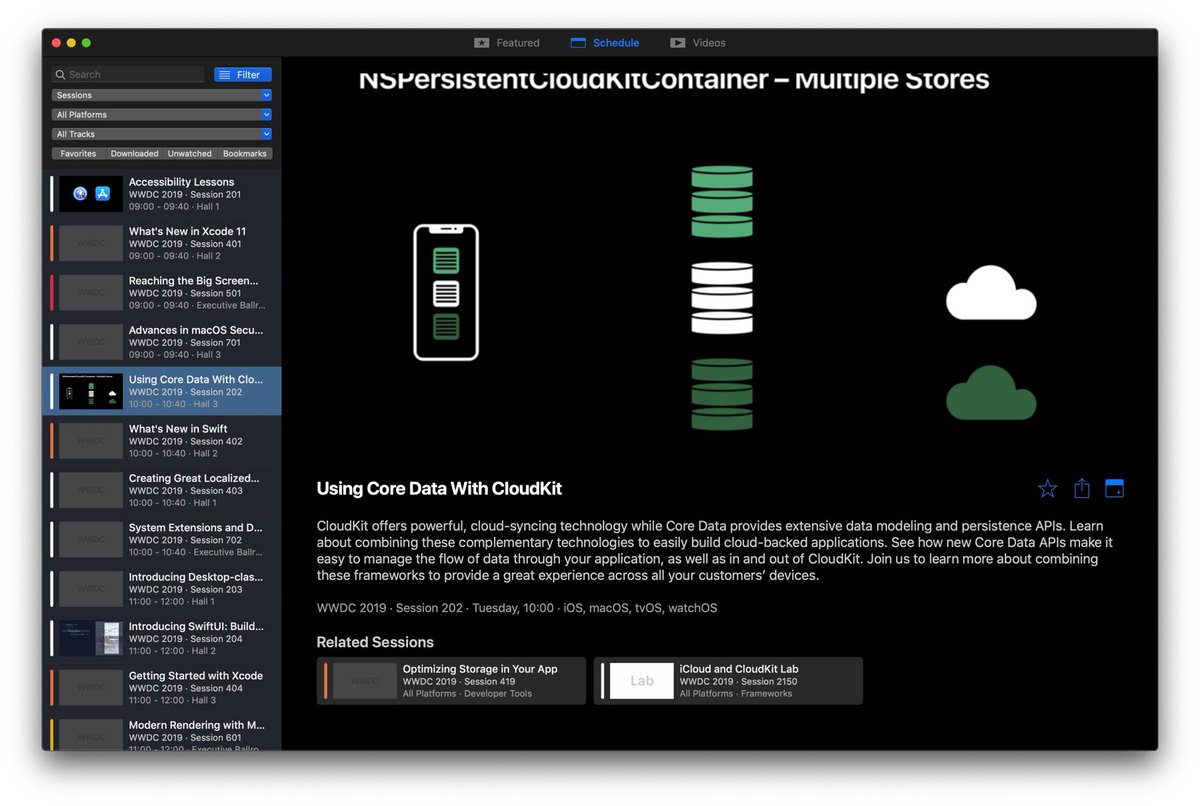Click the Introducing SwiftUI thumbnail
Screen dimensions: 1200x806
click(91, 638)
